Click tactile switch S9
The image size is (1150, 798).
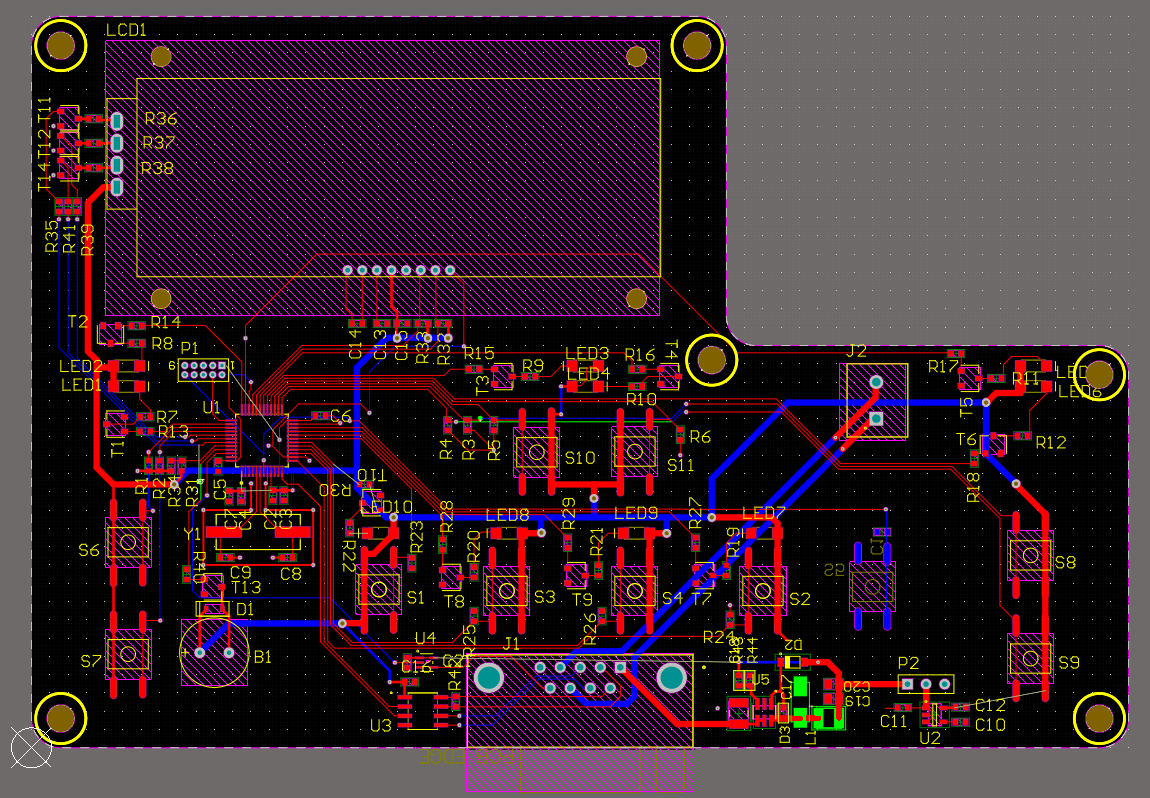click(x=1029, y=657)
